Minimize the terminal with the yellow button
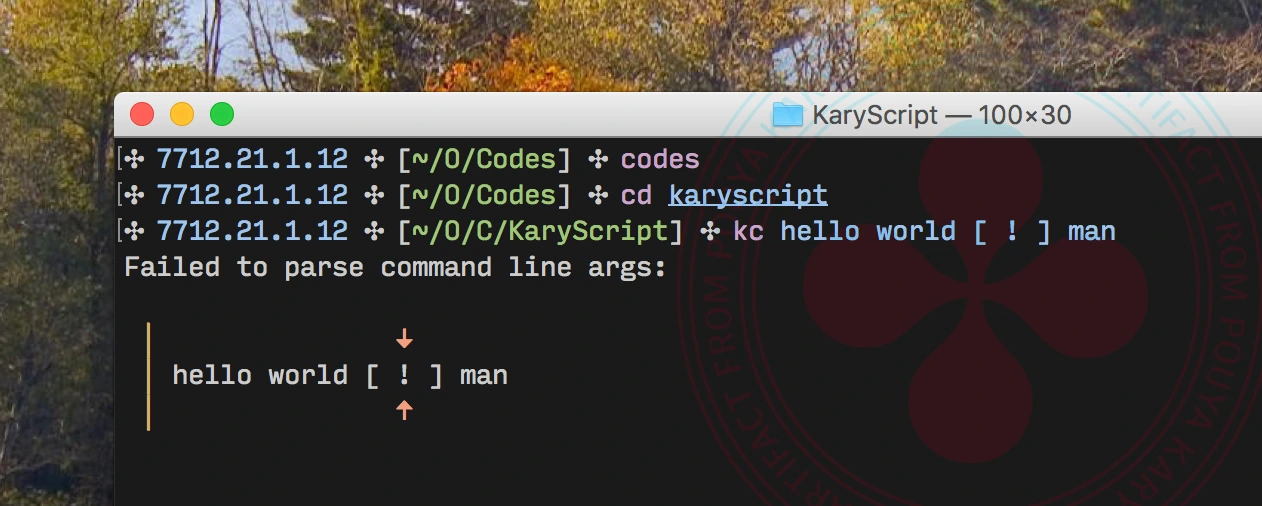1262x506 pixels. 182,115
